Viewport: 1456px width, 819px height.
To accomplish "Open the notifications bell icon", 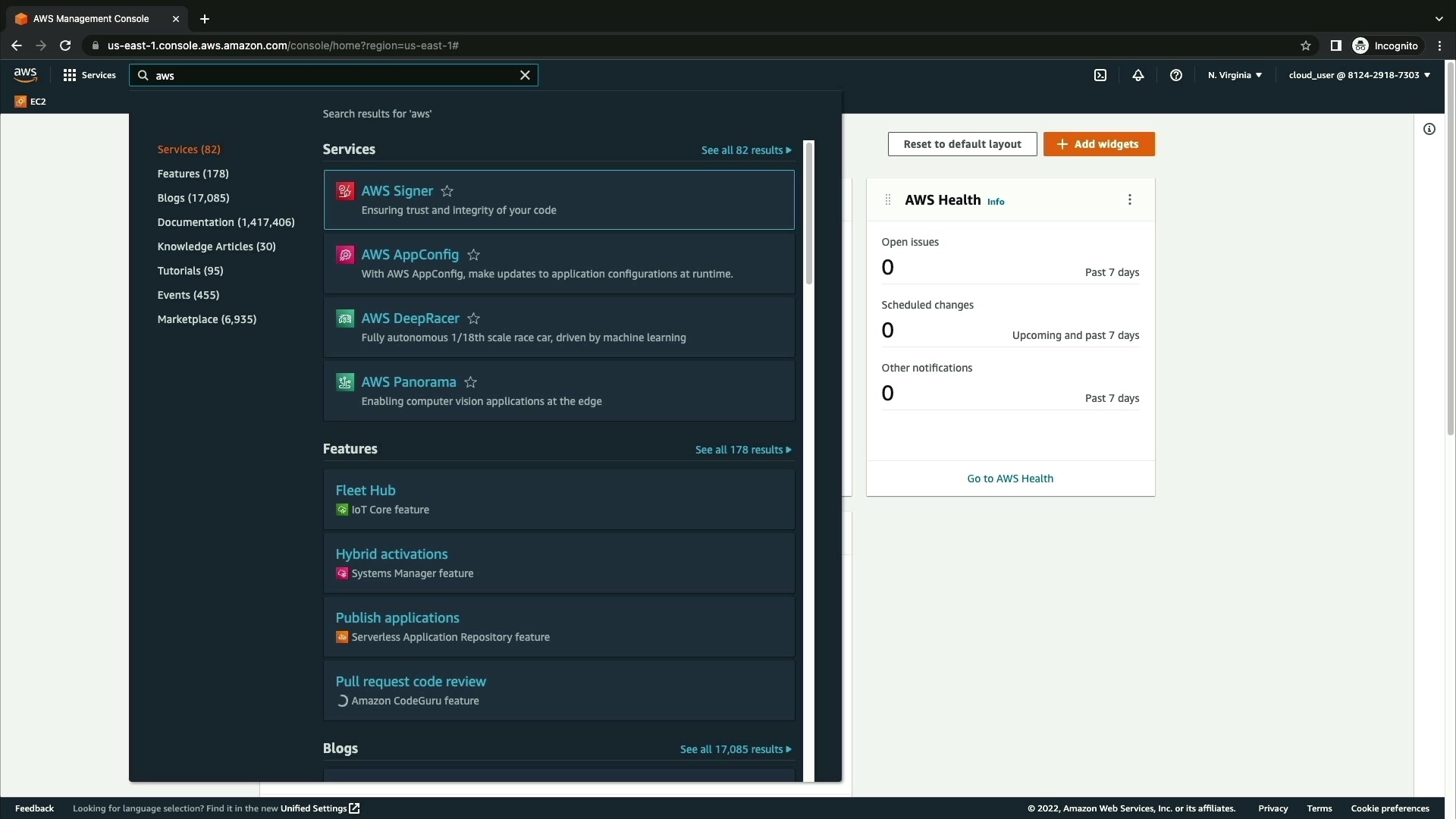I will click(1138, 75).
